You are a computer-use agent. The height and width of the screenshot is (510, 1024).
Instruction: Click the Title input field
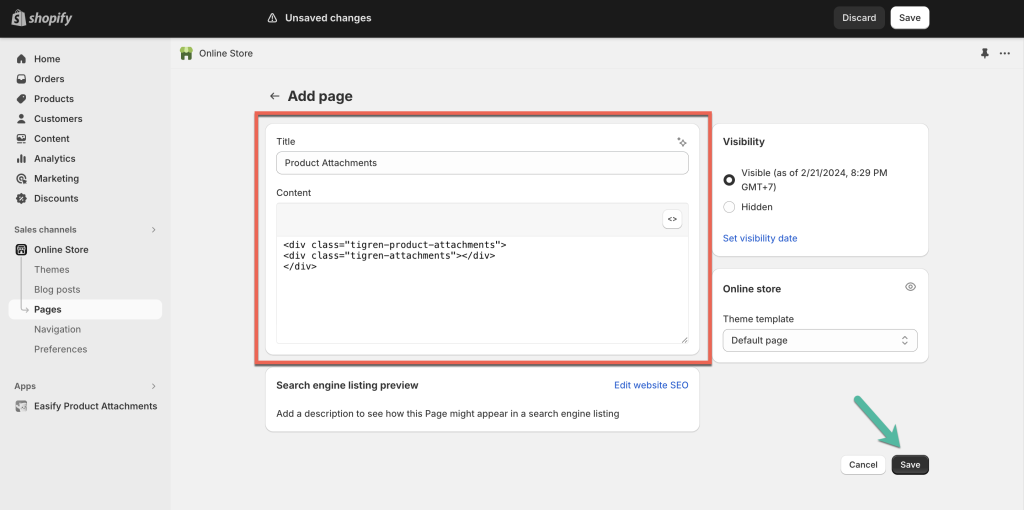[x=482, y=163]
